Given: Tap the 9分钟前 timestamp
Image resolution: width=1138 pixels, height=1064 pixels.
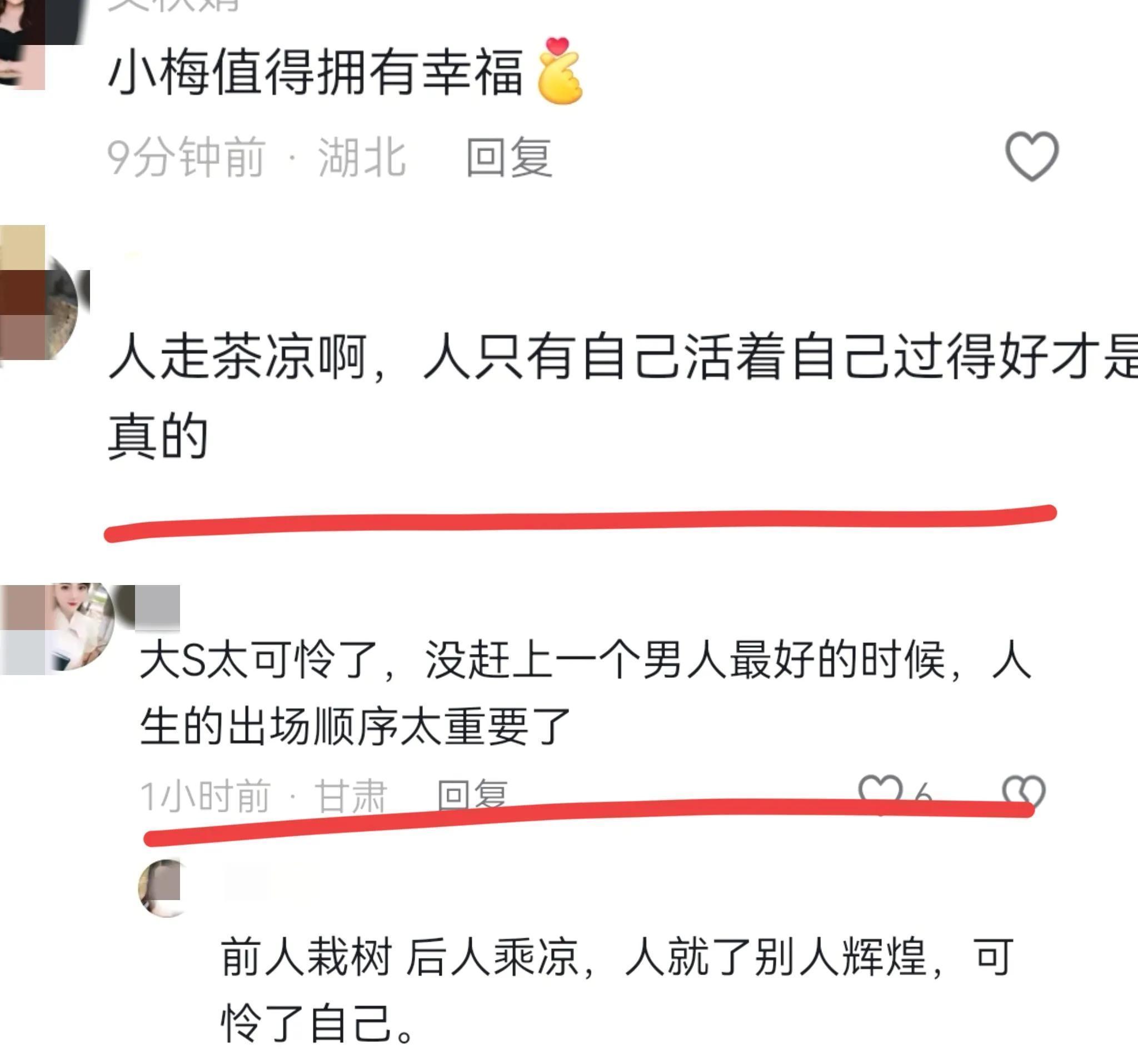Looking at the screenshot, I should point(186,157).
